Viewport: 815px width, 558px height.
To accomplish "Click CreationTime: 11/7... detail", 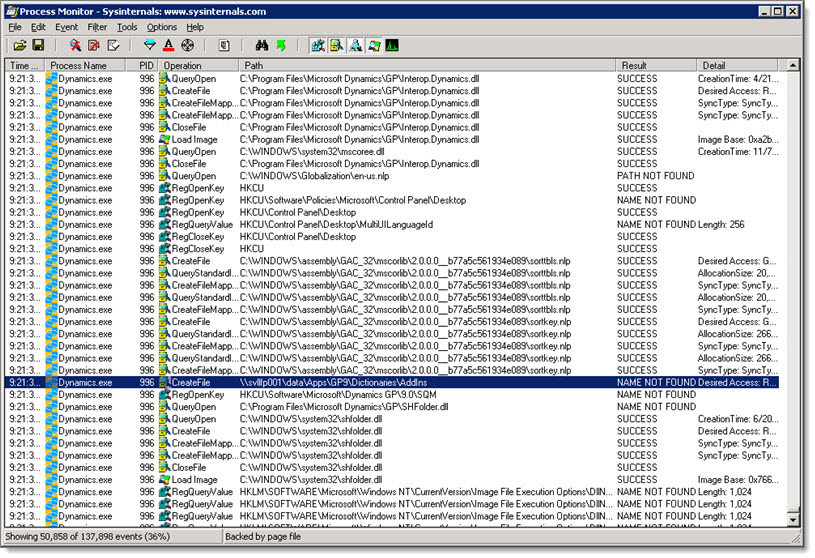I will 738,152.
